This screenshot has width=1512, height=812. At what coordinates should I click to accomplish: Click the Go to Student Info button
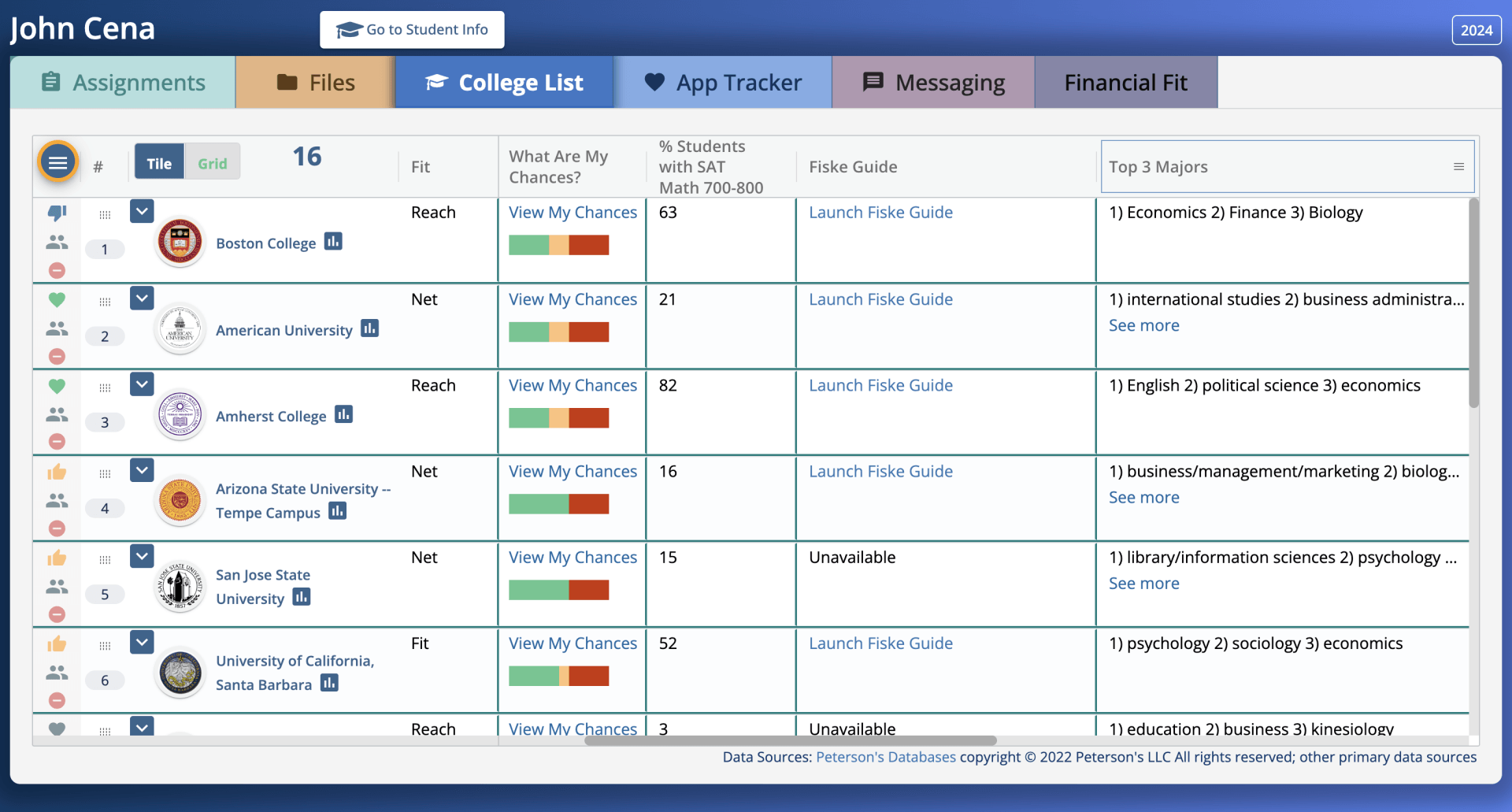coord(412,30)
